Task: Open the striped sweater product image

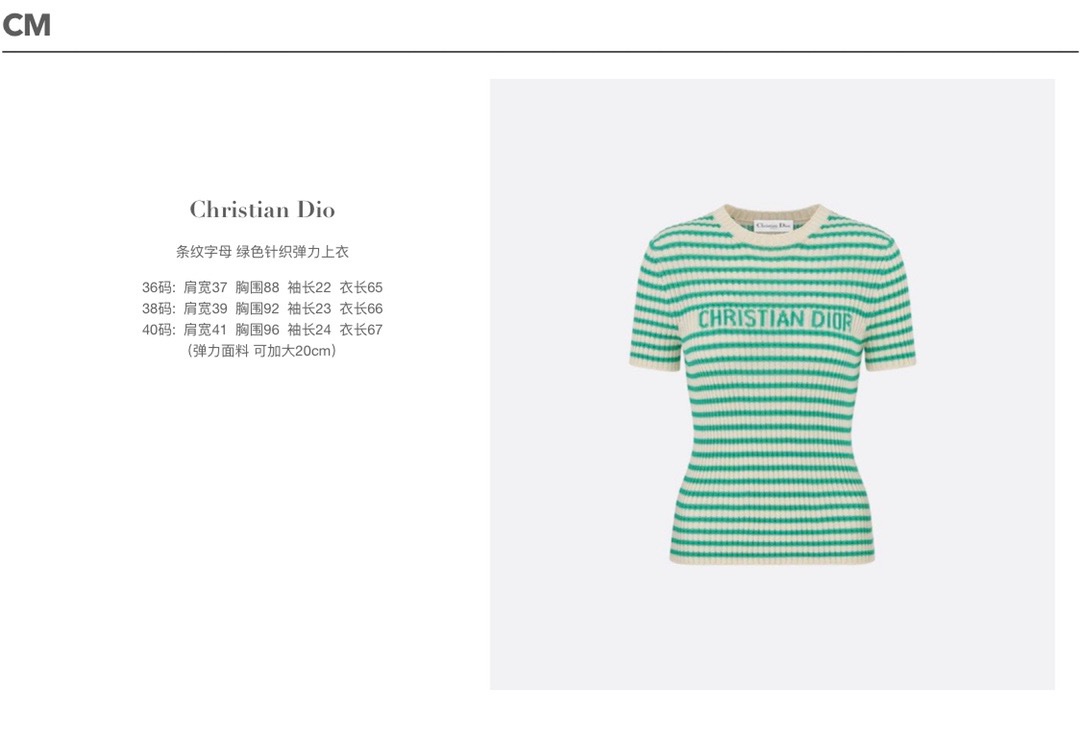Action: [772, 384]
